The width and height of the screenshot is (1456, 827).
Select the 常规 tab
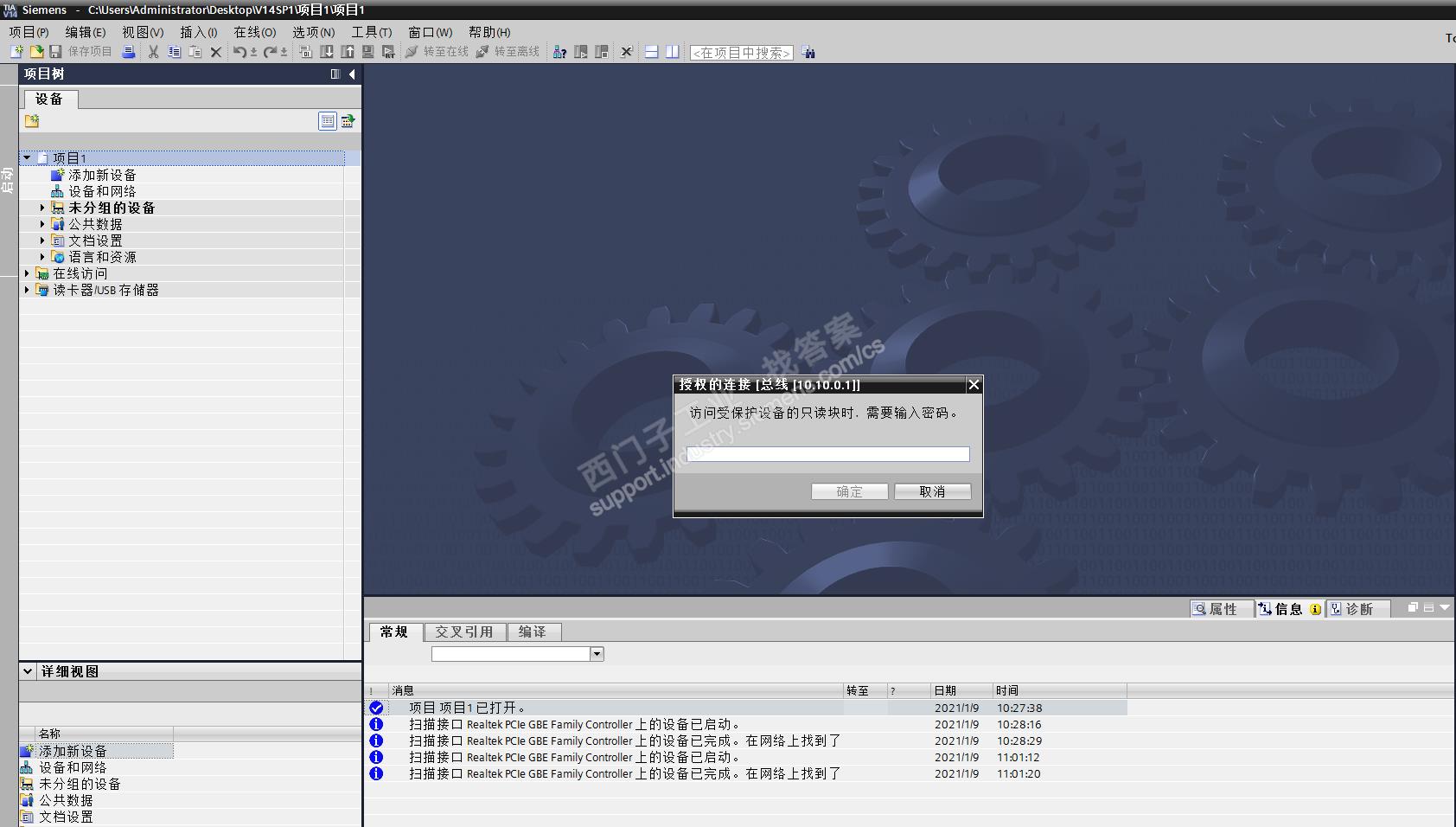394,632
